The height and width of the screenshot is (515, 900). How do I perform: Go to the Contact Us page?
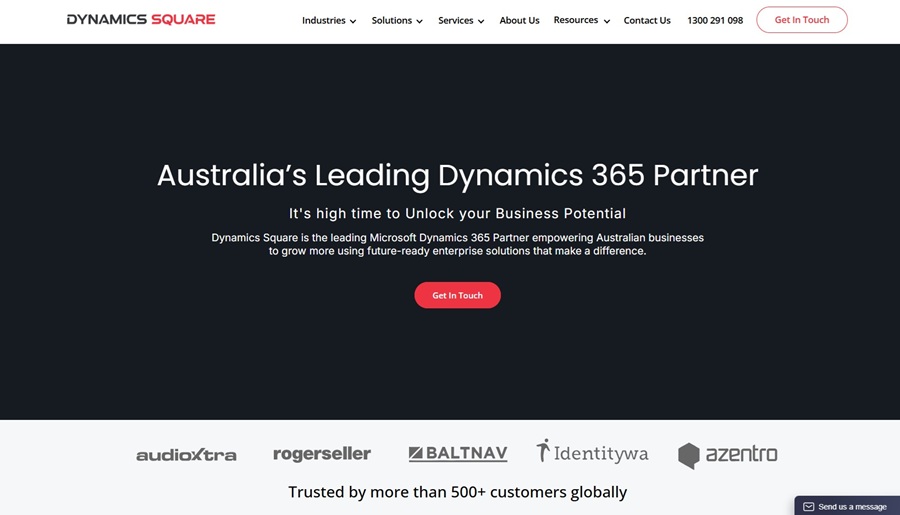coord(647,20)
